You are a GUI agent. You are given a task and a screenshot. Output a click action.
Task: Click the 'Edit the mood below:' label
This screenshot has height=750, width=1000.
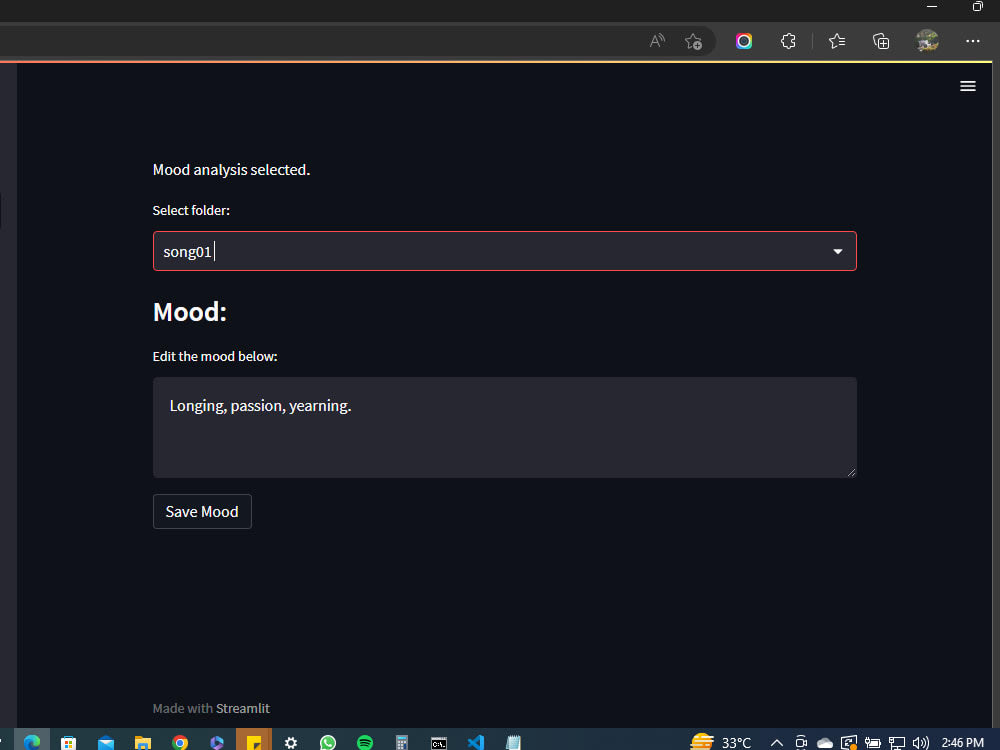click(x=215, y=357)
